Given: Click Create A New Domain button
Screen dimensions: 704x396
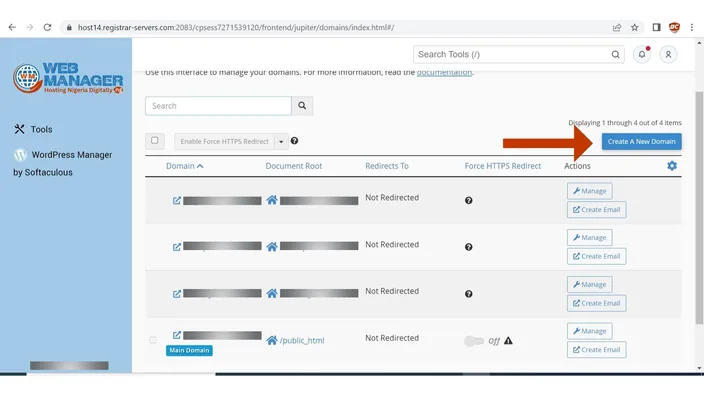Looking at the screenshot, I should coord(642,141).
